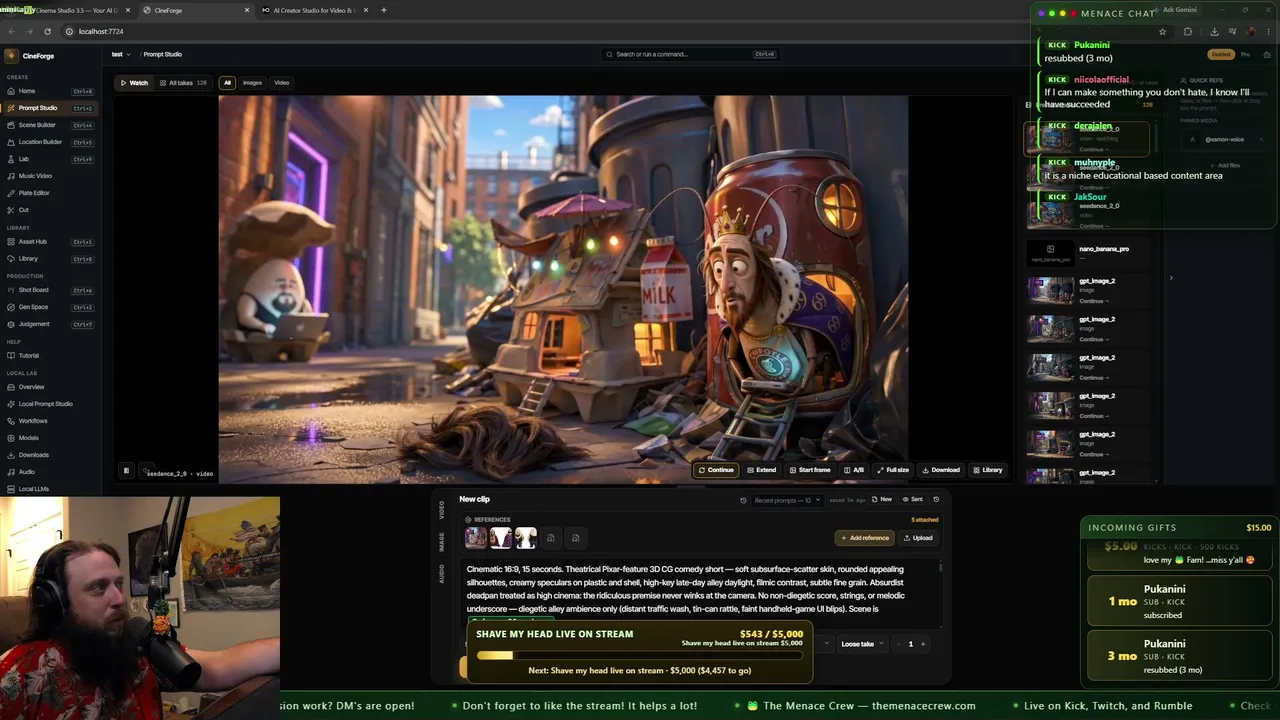1280x720 pixels.
Task: Open Home in the CineForge sidebar
Action: [x=50, y=91]
